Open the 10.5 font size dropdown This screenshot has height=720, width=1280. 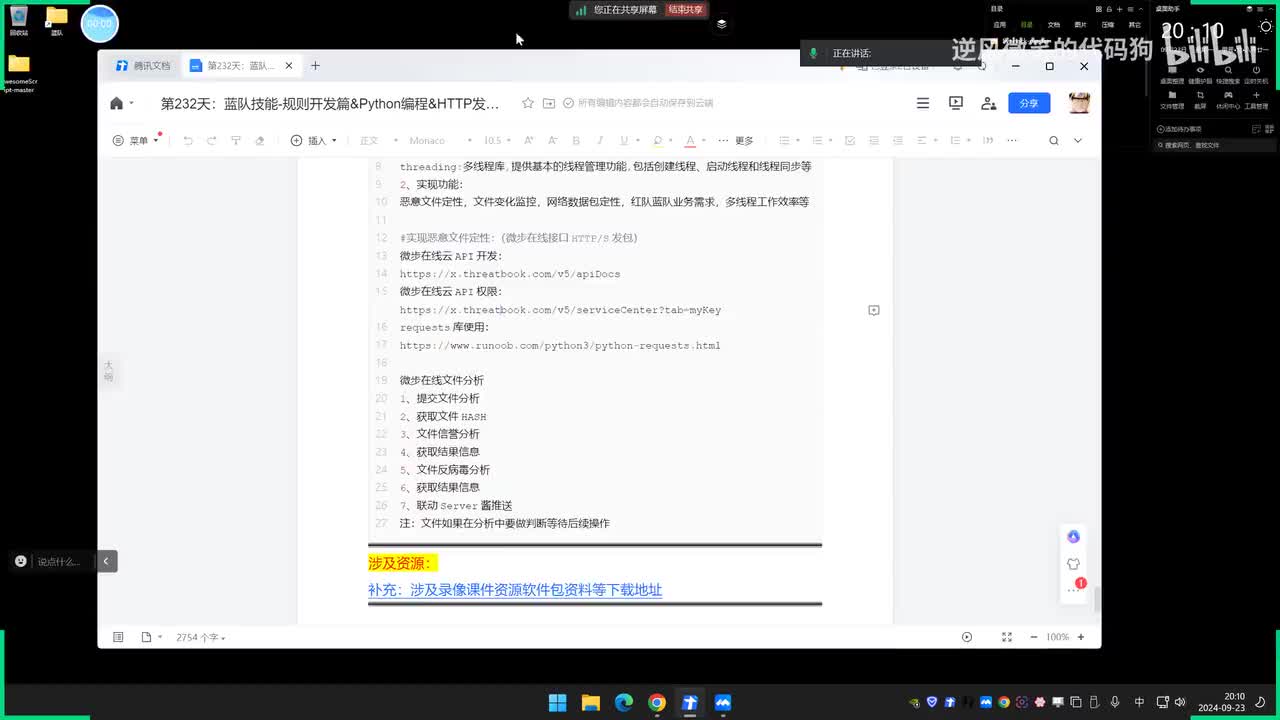point(497,141)
